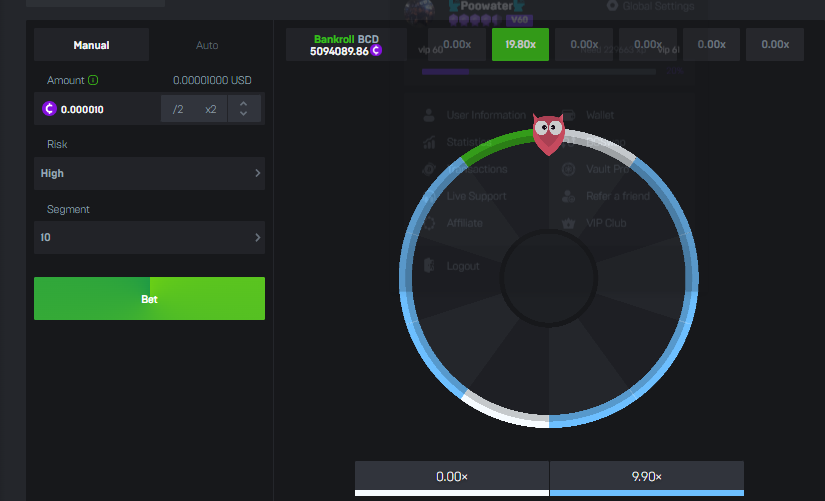
Task: Double the bet with the x2 button
Action: [210, 109]
